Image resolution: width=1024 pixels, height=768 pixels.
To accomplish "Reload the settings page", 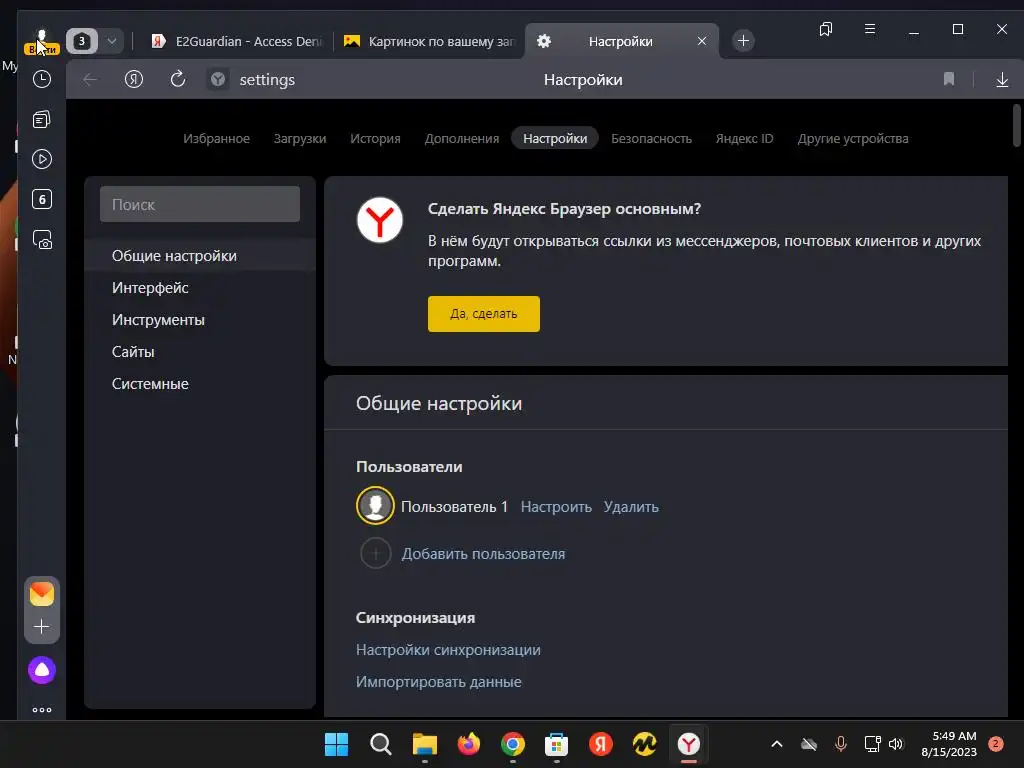I will coord(178,80).
